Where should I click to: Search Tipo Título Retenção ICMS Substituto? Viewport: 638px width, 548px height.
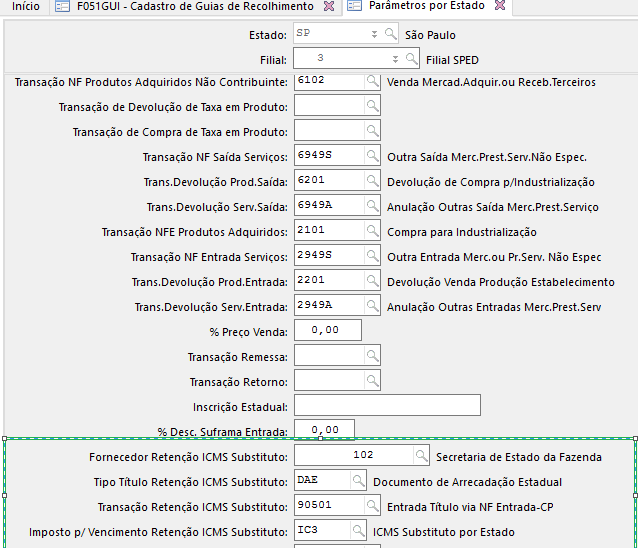(358, 481)
